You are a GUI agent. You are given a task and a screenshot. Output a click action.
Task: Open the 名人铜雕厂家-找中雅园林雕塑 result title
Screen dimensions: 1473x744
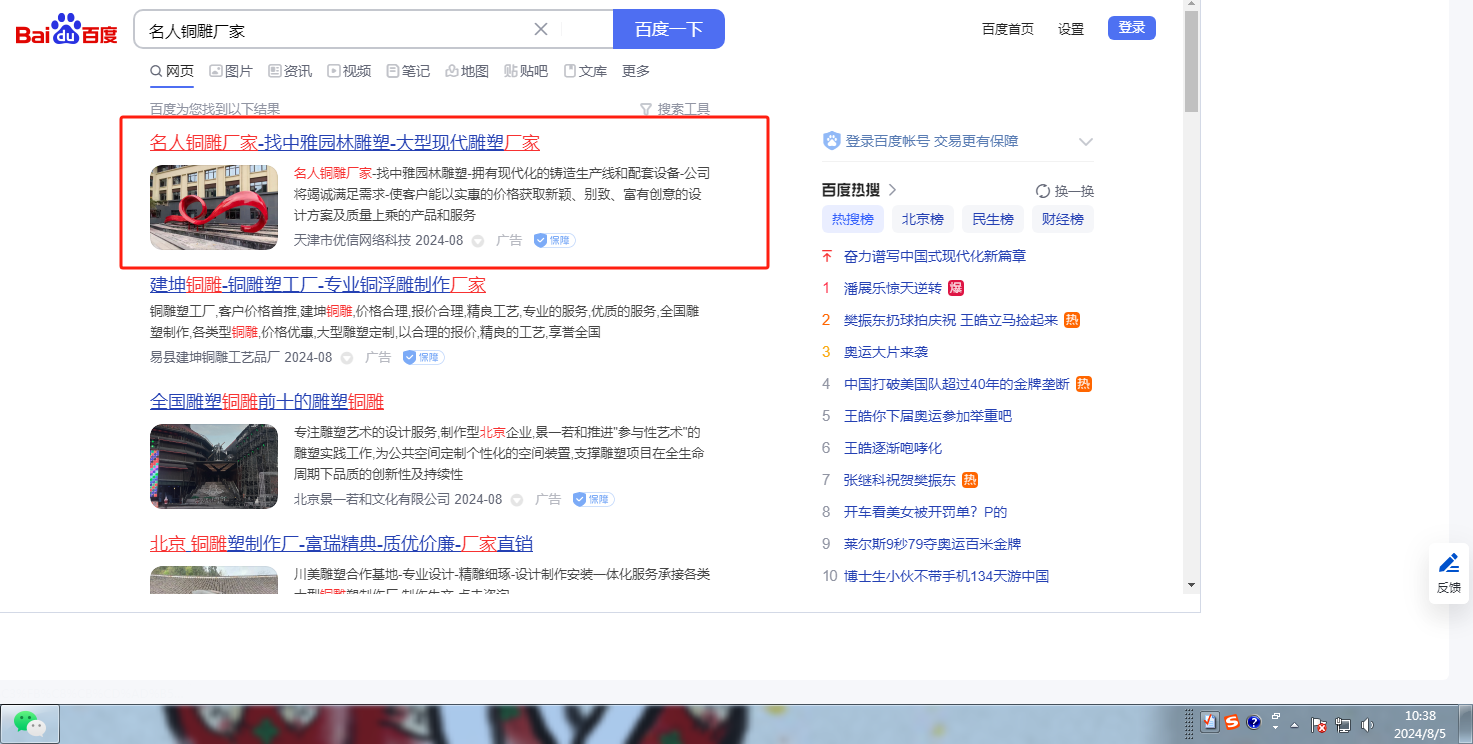345,143
